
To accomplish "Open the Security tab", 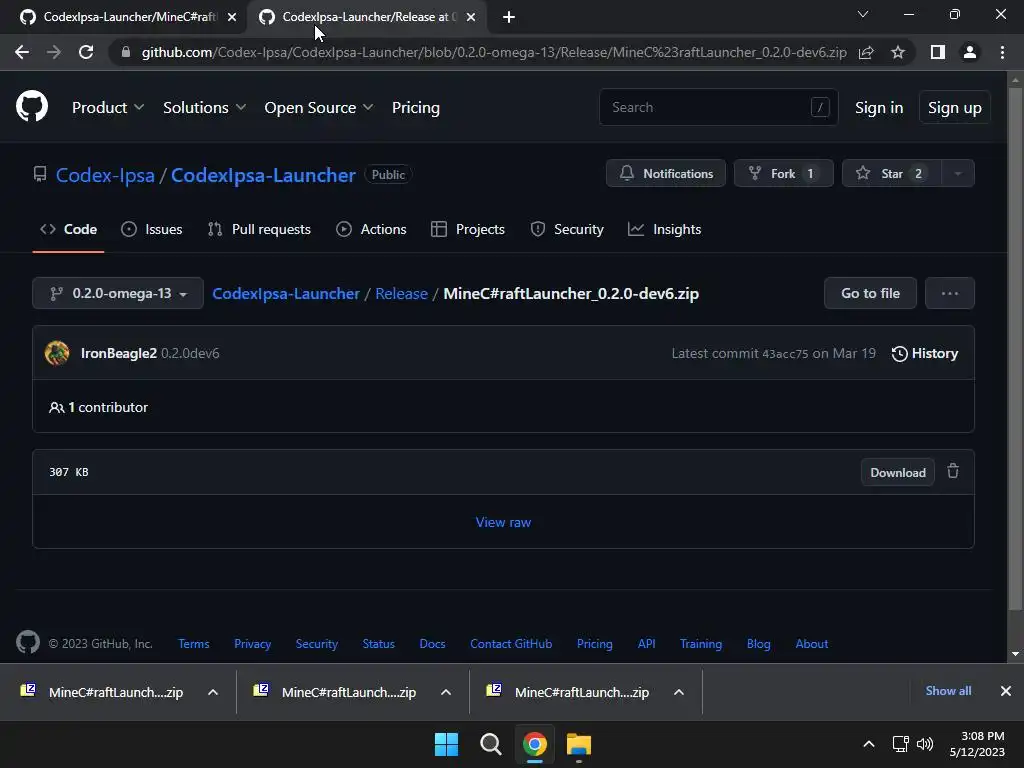I will (567, 229).
